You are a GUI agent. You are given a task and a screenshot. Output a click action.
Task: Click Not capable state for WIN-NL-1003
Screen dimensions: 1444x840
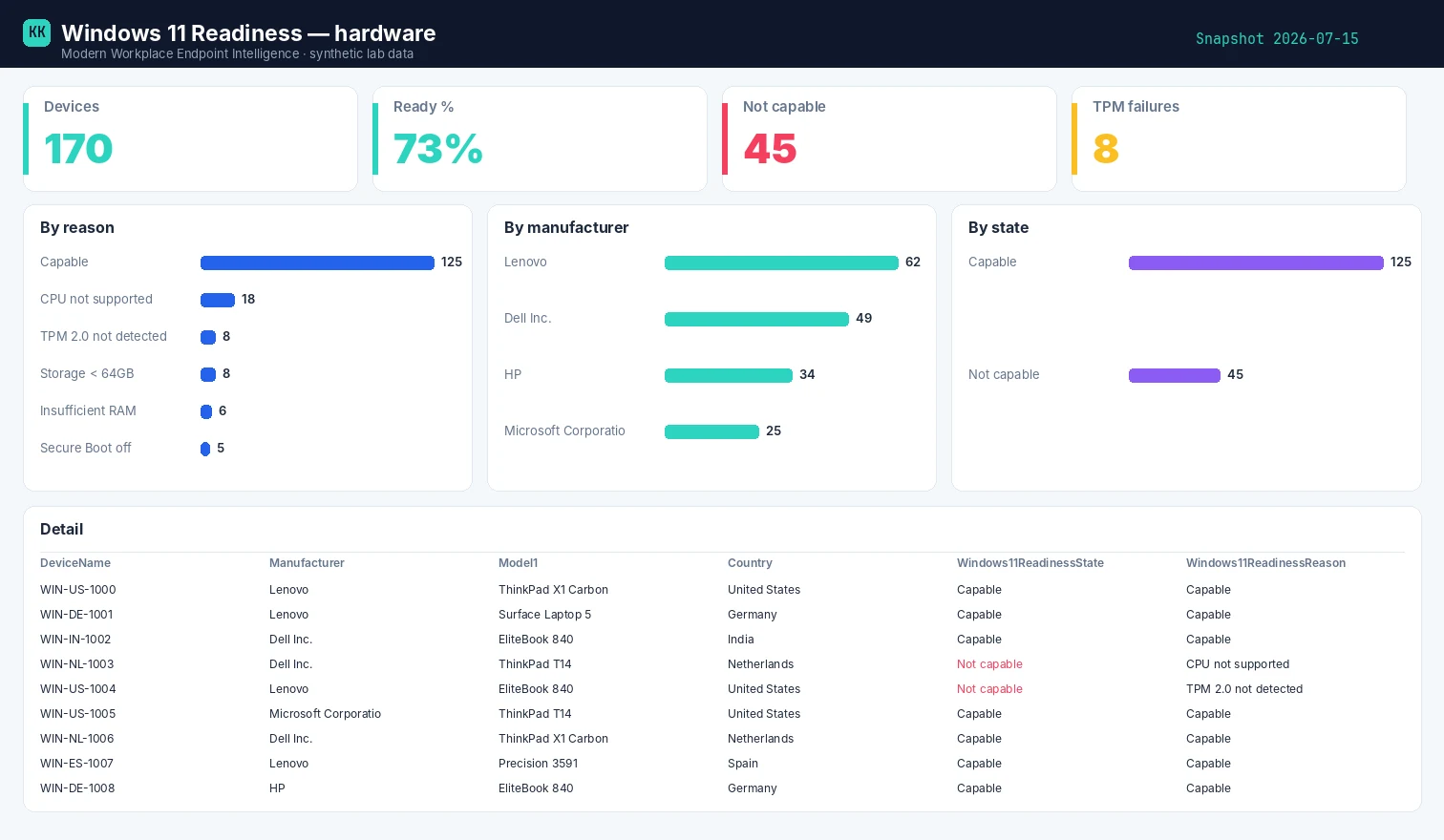point(989,664)
